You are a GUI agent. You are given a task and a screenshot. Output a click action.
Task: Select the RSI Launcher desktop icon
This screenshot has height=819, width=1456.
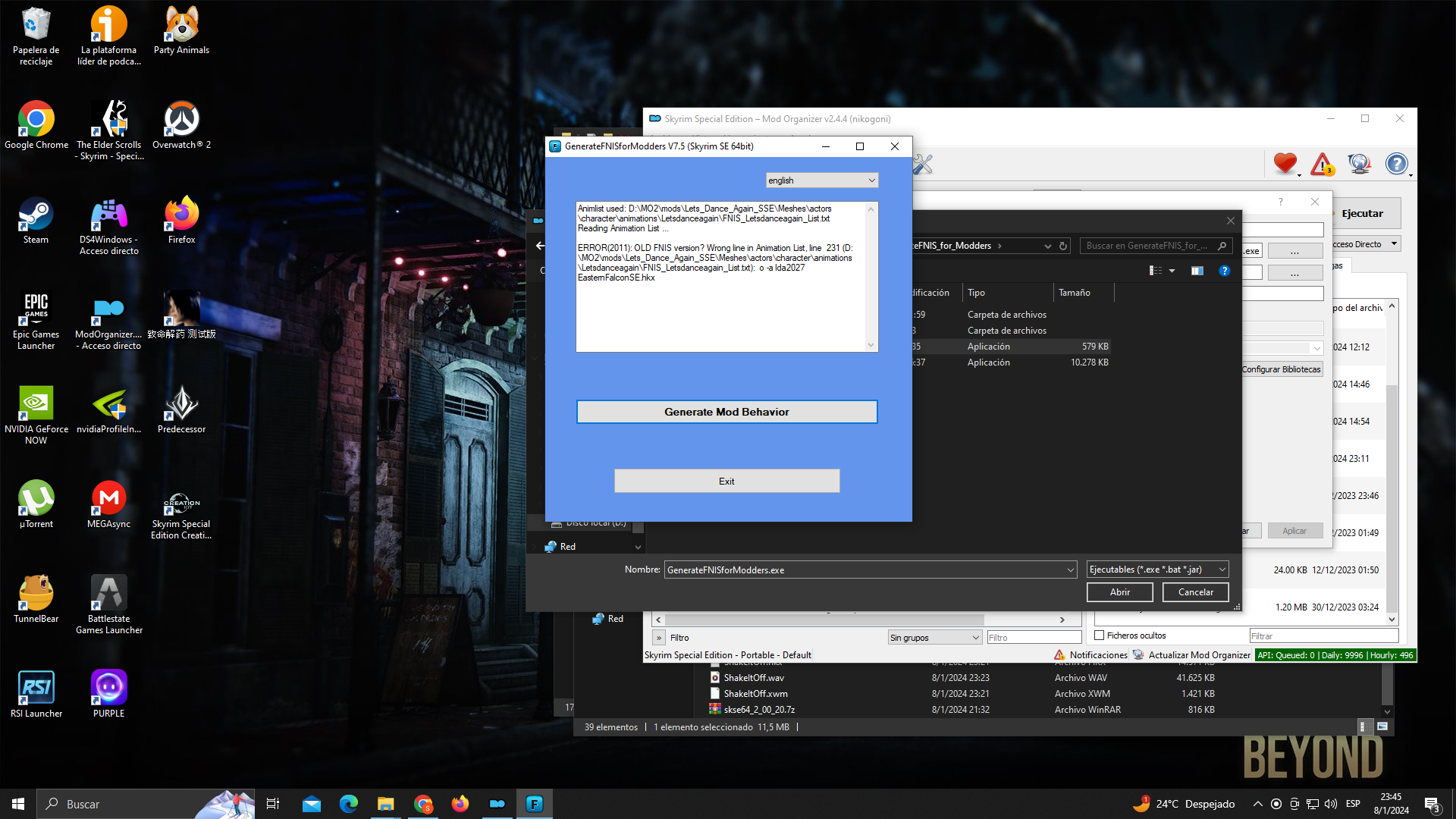[36, 694]
